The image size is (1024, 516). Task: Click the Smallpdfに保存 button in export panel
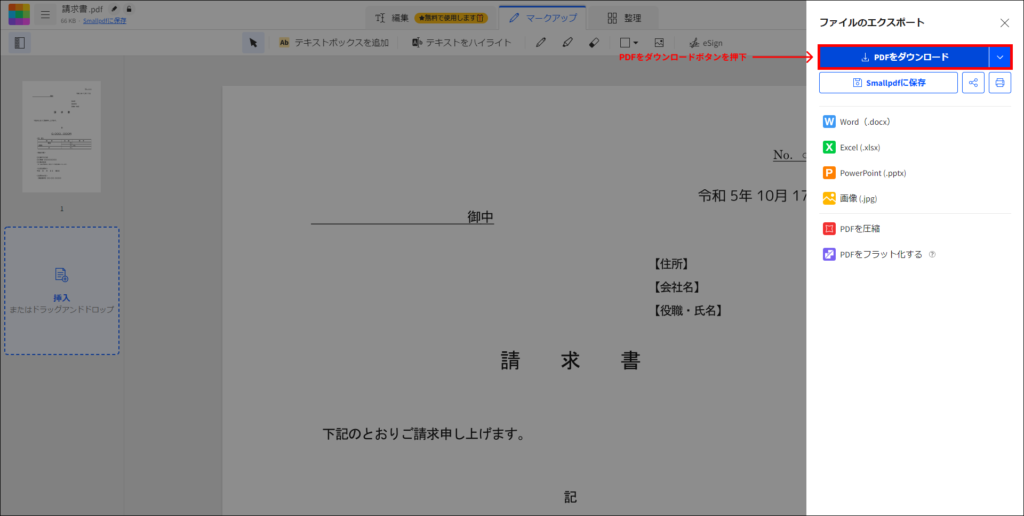(x=888, y=83)
